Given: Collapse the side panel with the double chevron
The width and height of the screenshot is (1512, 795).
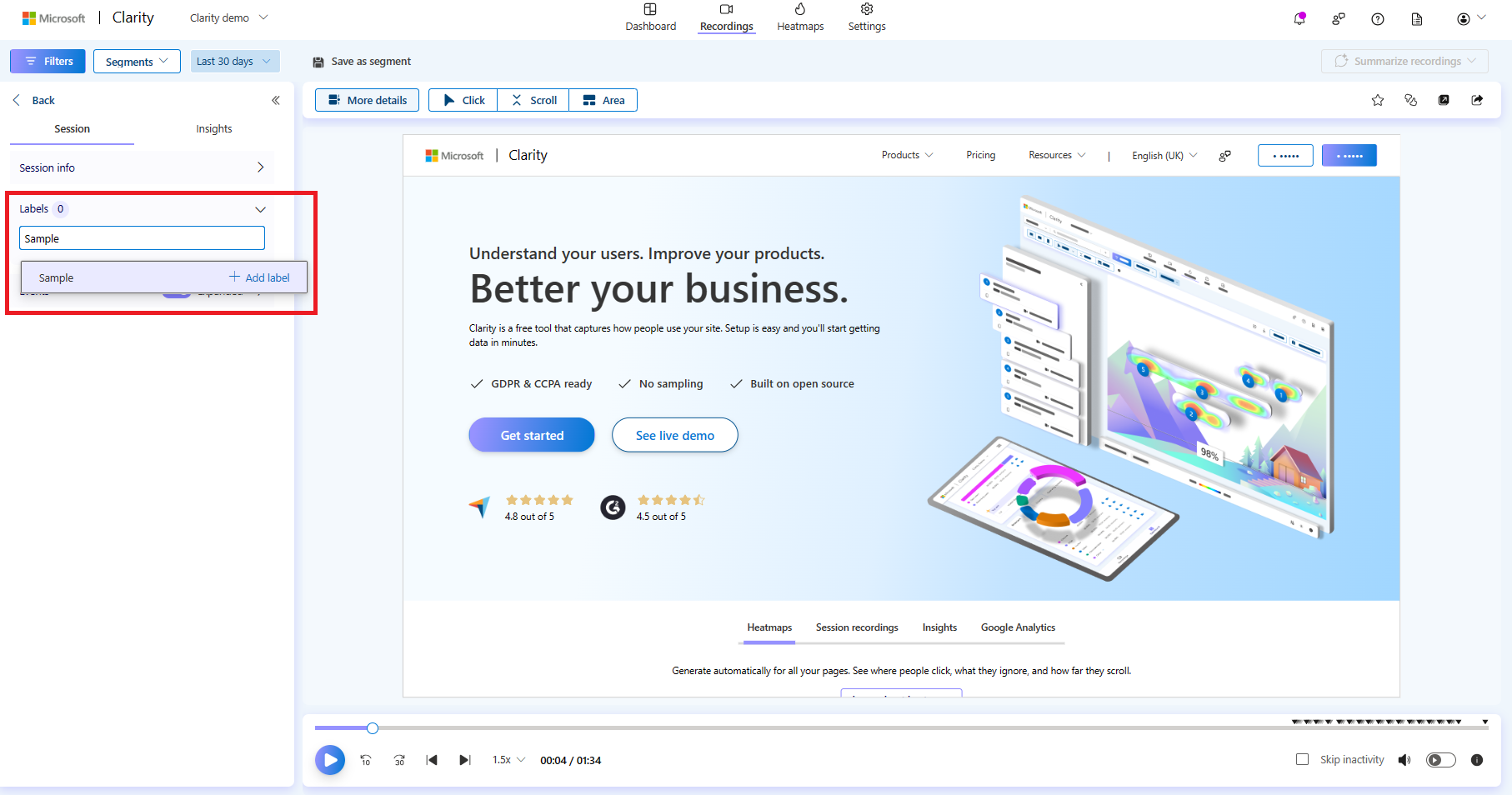Looking at the screenshot, I should click(276, 100).
